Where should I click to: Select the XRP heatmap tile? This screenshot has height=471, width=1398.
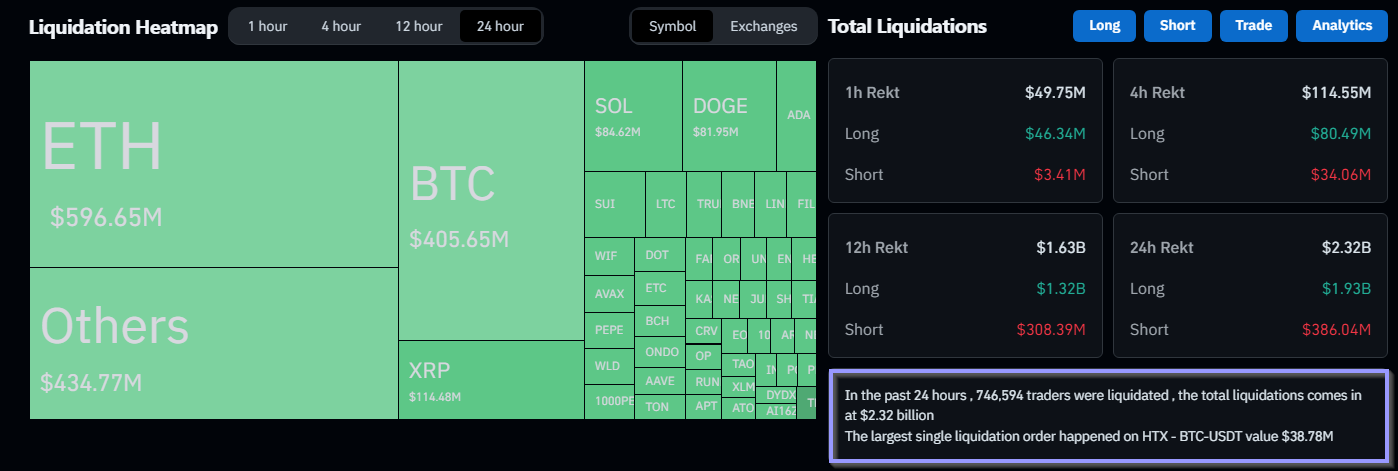point(491,379)
